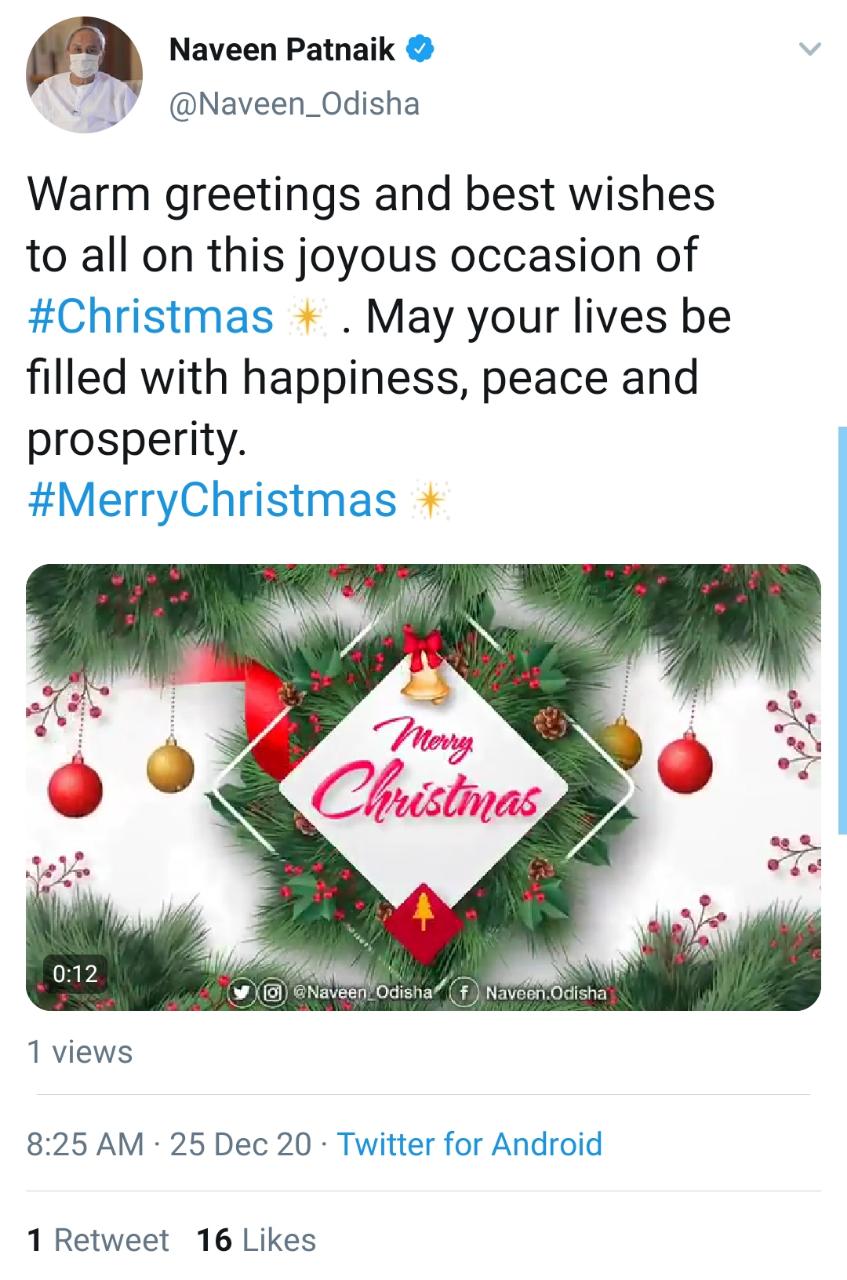Click the Instagram icon in video watermark
The height and width of the screenshot is (1280, 847).
click(x=269, y=992)
